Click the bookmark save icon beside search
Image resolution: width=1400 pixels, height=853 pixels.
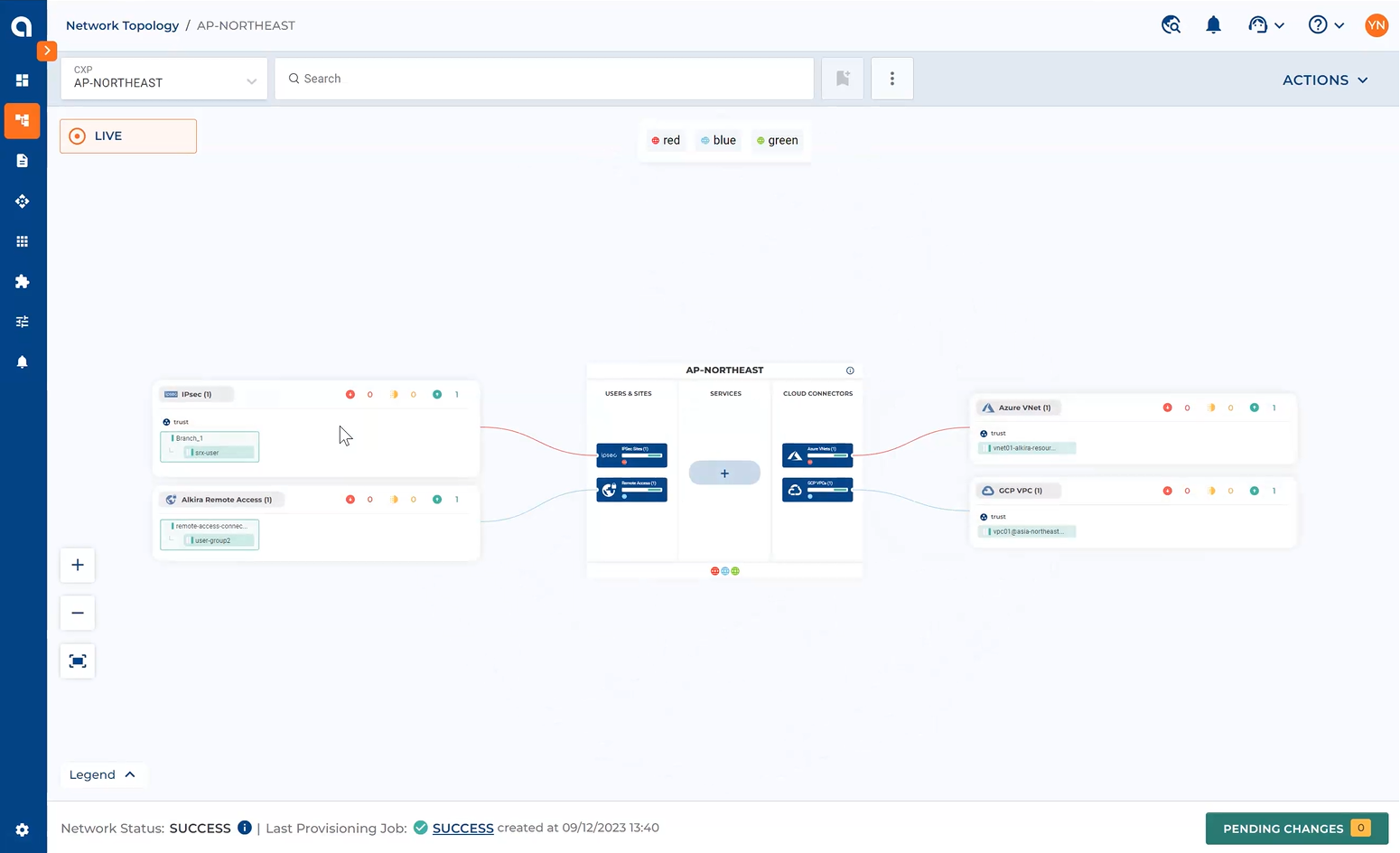tap(843, 79)
